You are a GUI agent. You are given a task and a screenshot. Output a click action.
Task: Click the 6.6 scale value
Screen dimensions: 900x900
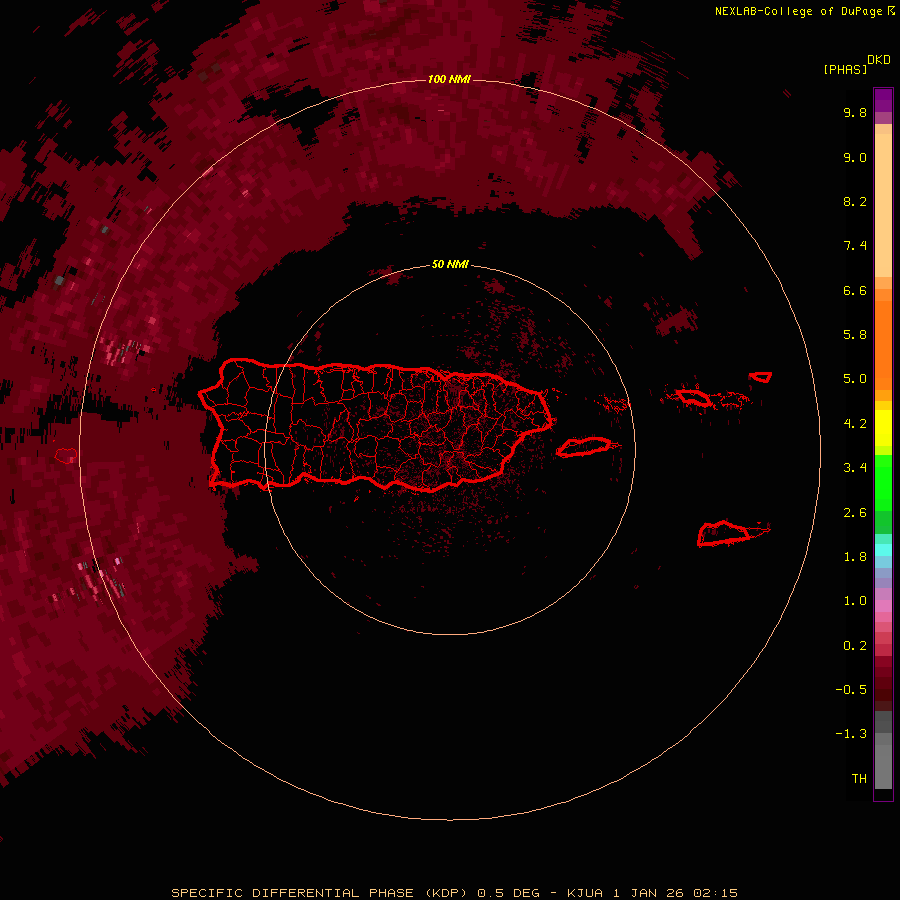click(855, 290)
